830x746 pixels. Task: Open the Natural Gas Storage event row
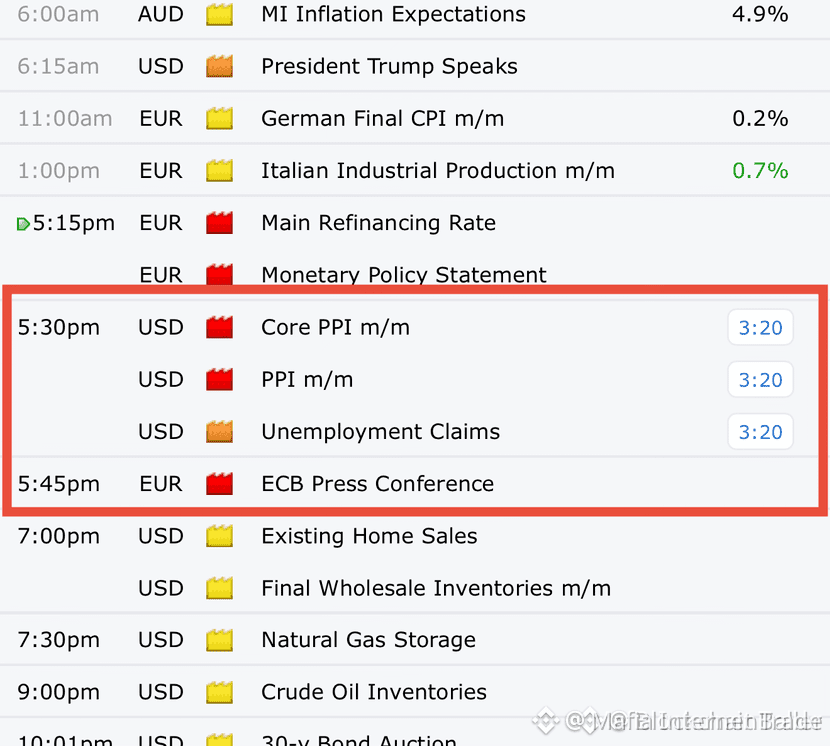[x=415, y=640]
